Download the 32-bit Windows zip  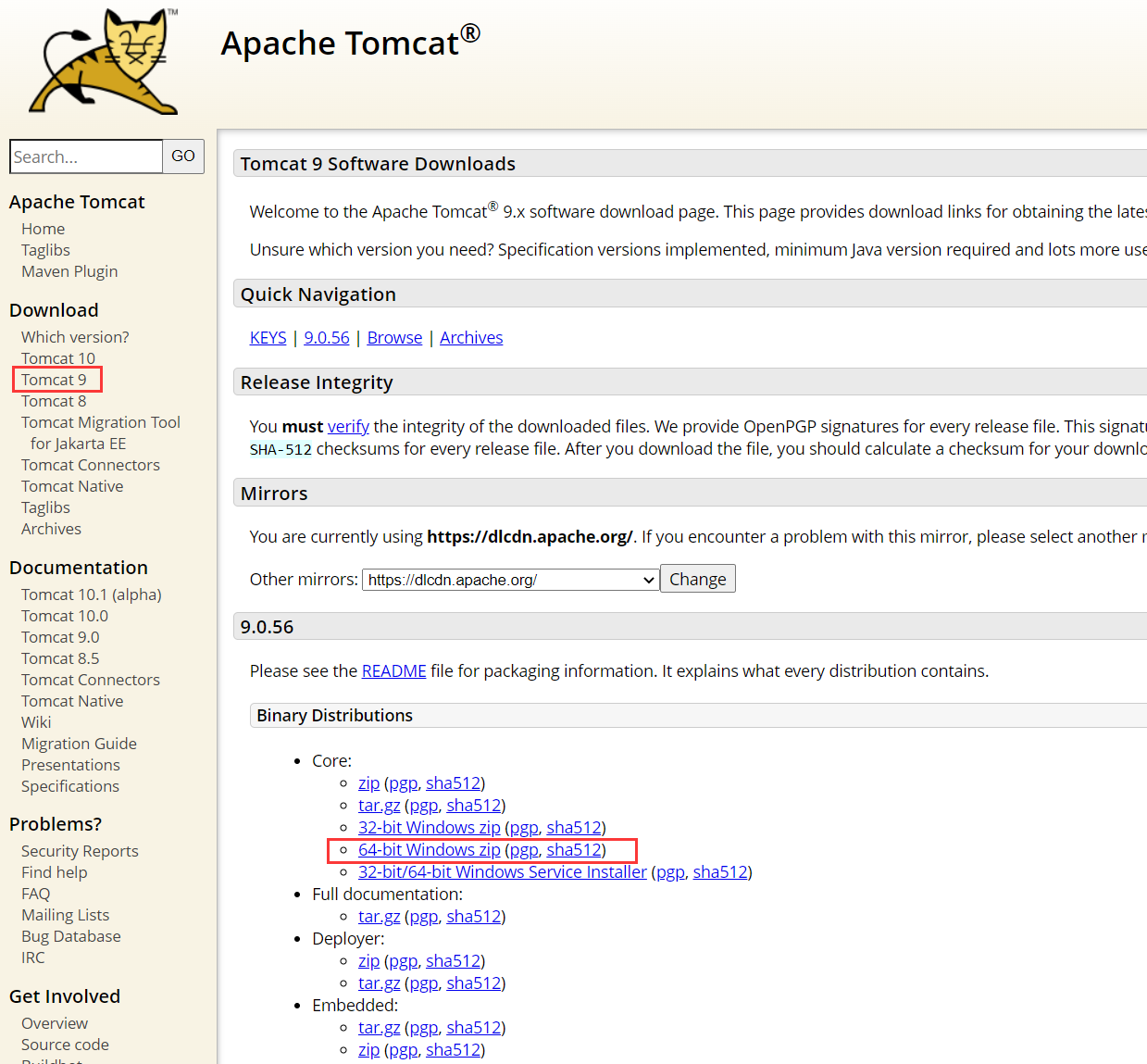coord(430,828)
